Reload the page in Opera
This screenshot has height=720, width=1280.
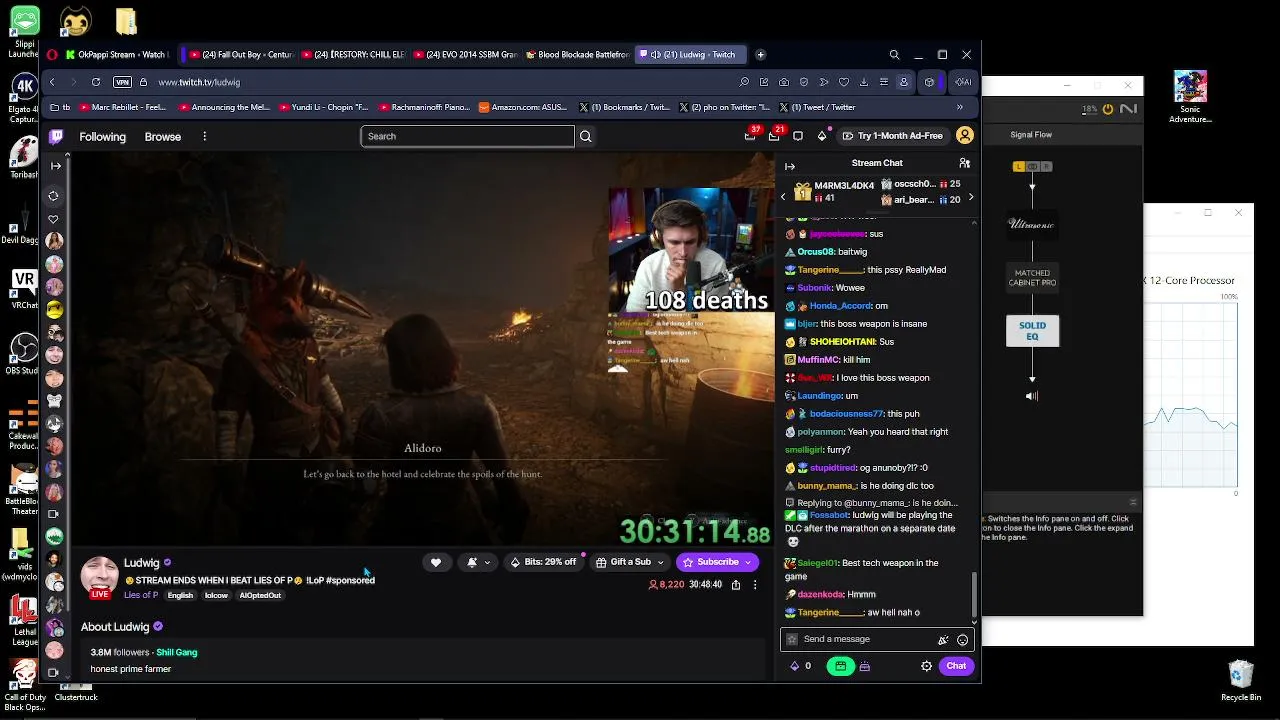[x=96, y=82]
